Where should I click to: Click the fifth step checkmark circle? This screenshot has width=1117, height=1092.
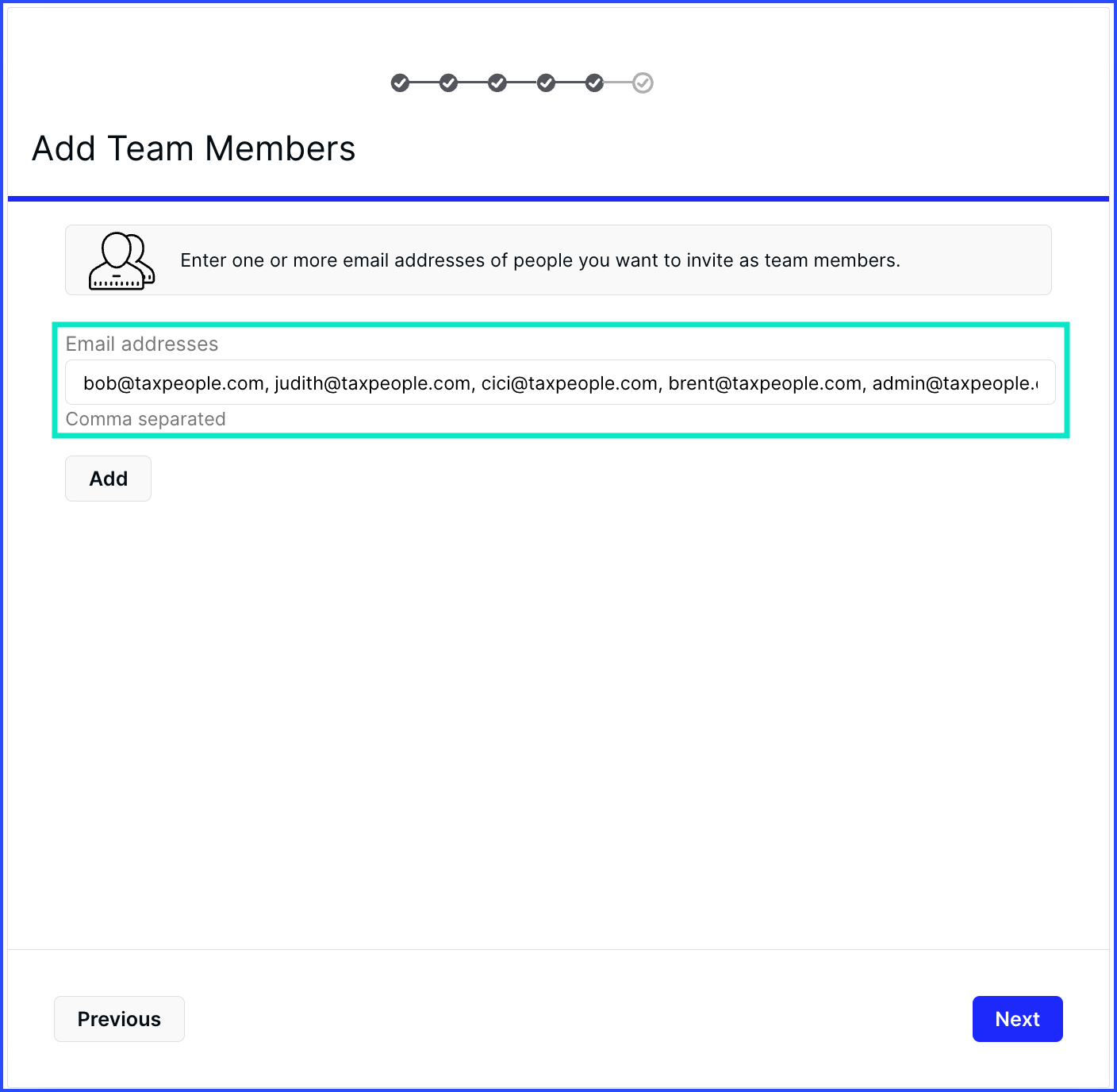click(x=594, y=83)
